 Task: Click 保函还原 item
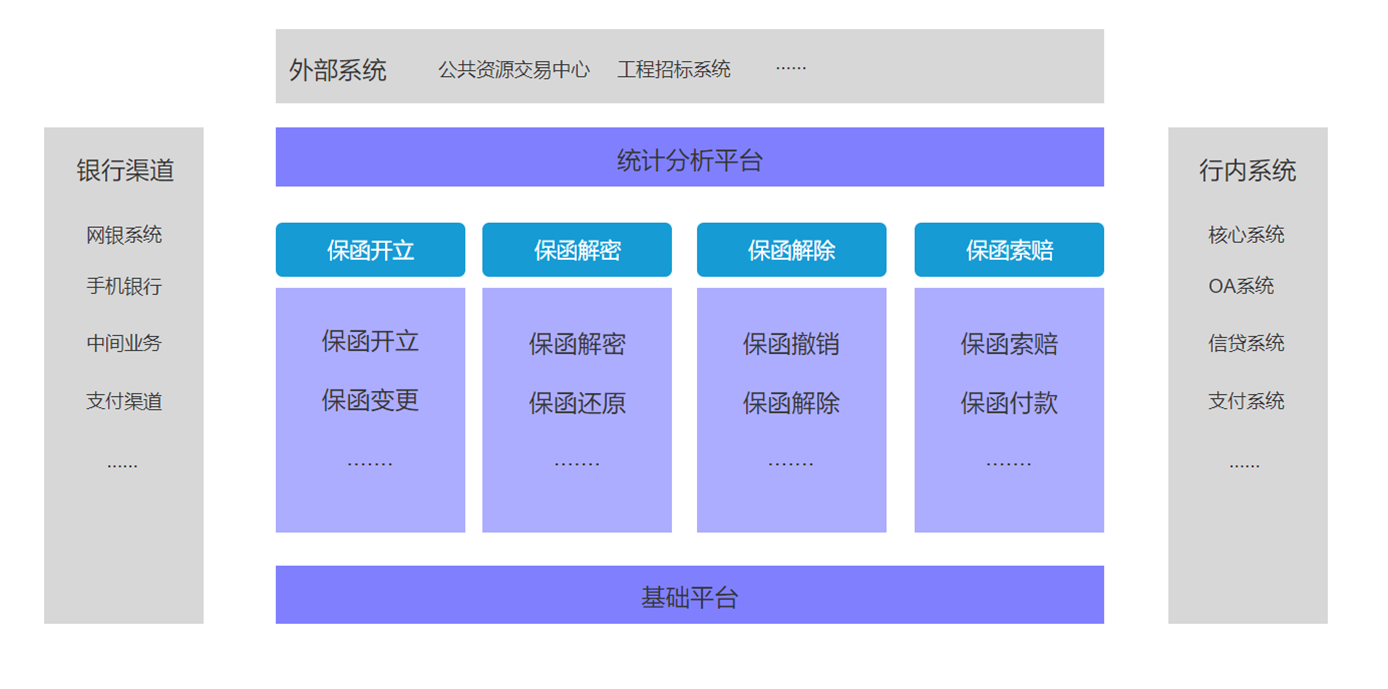click(x=577, y=403)
